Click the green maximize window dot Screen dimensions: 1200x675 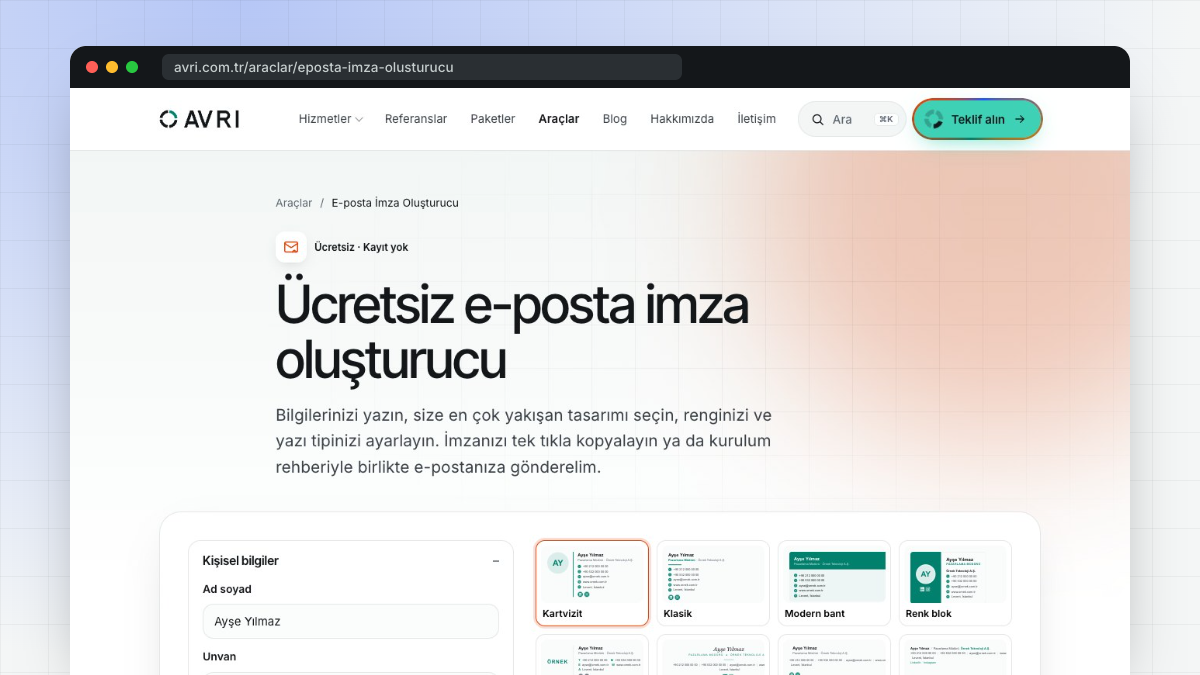132,67
